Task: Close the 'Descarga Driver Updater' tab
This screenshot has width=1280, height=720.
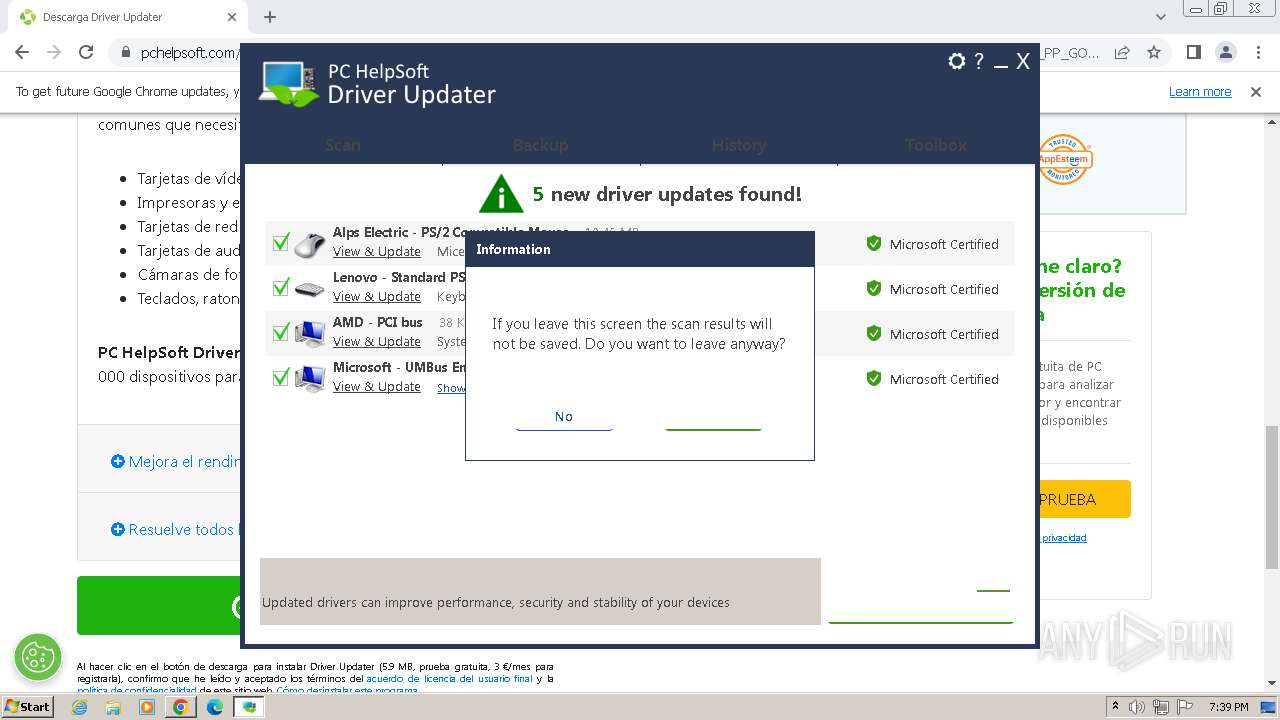Action: (x=232, y=17)
